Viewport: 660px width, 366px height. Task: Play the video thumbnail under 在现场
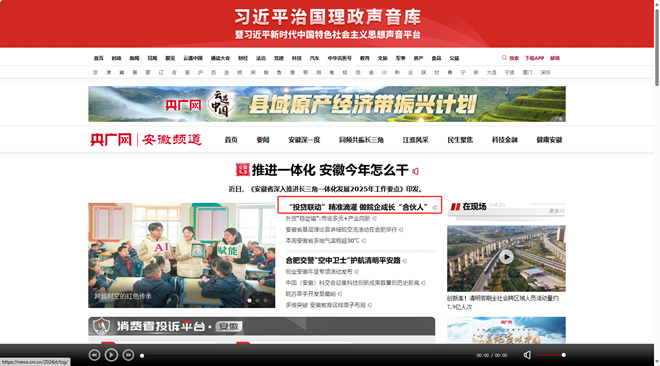[506, 257]
